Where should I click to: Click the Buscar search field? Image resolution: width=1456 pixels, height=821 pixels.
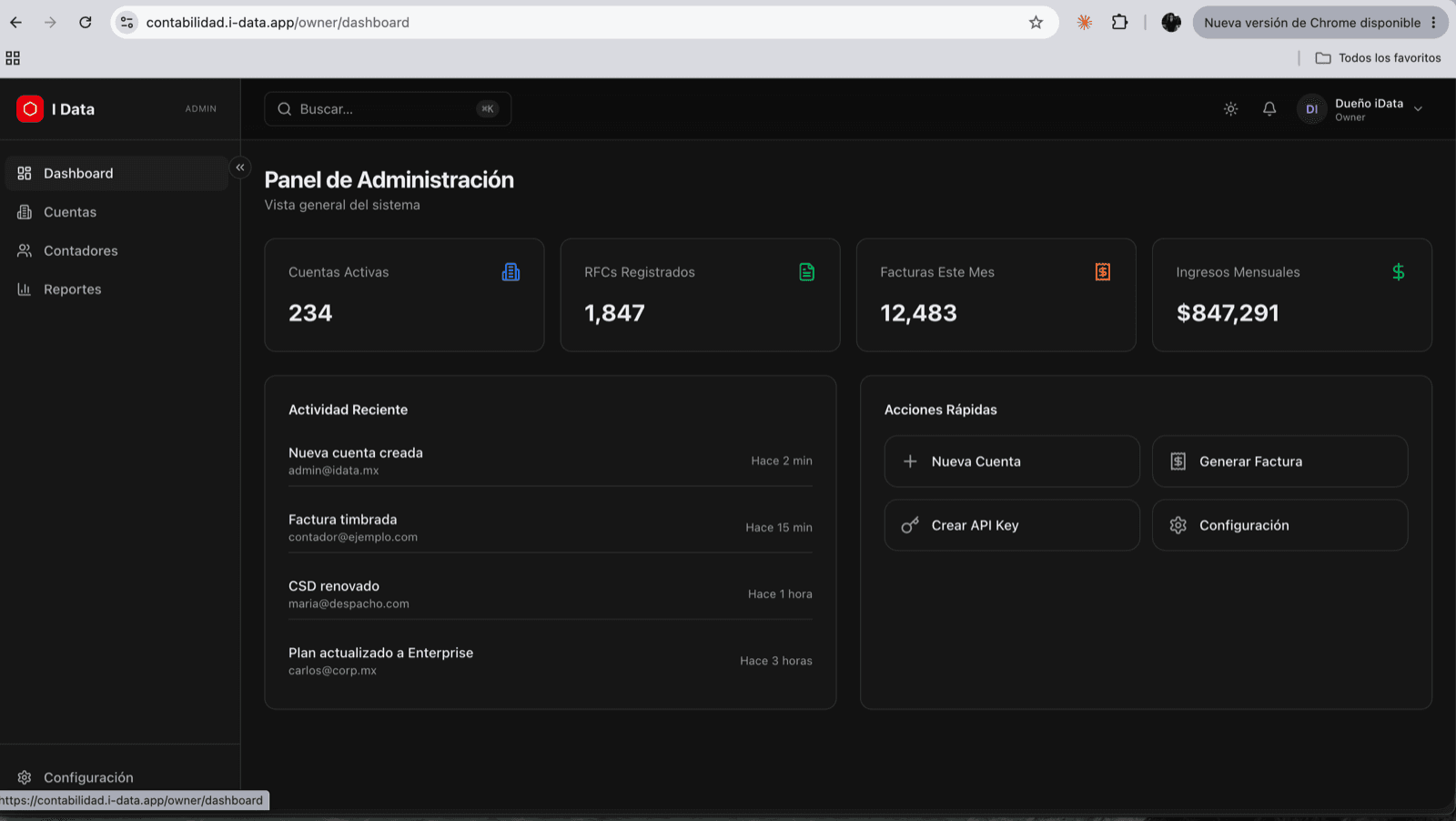click(x=388, y=109)
